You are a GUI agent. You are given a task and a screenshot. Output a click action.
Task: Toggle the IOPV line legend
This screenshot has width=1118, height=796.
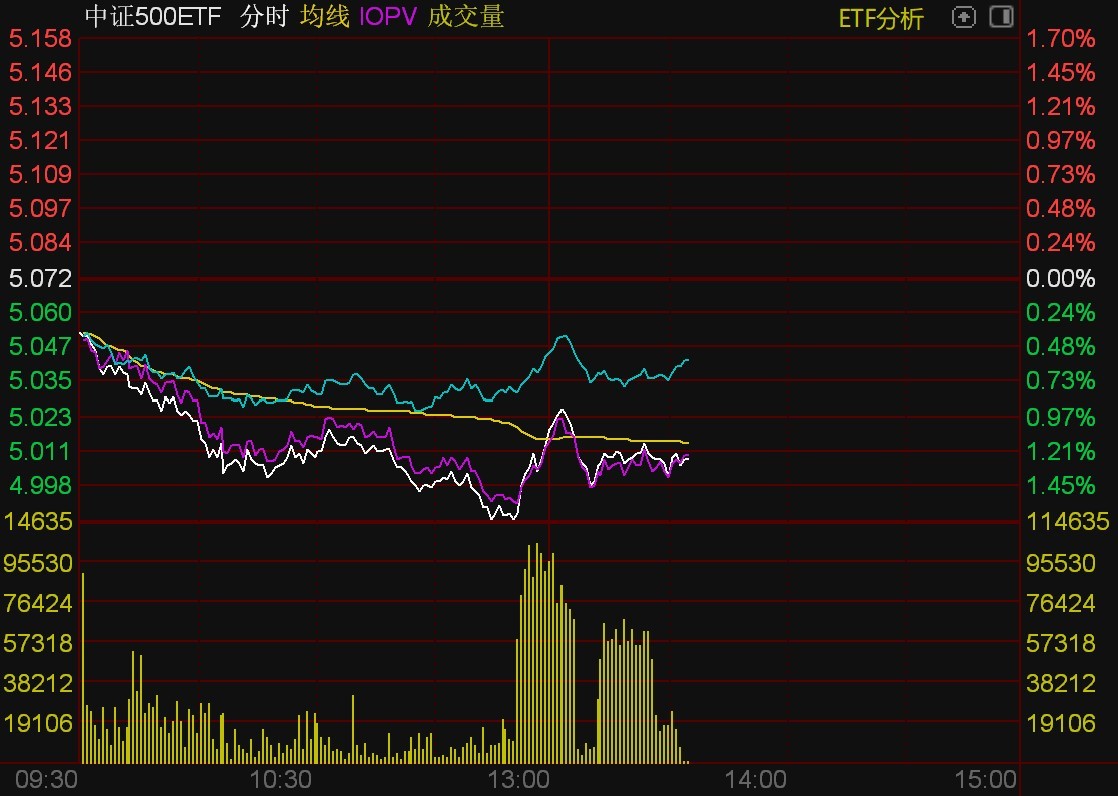(x=389, y=16)
